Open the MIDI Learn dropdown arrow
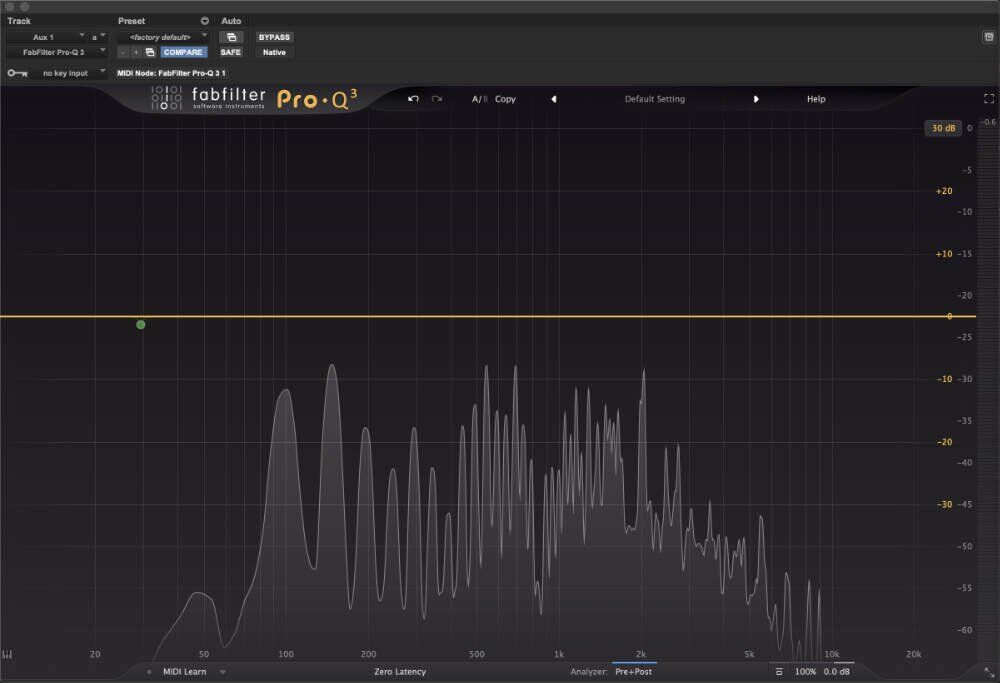1000x683 pixels. [223, 672]
